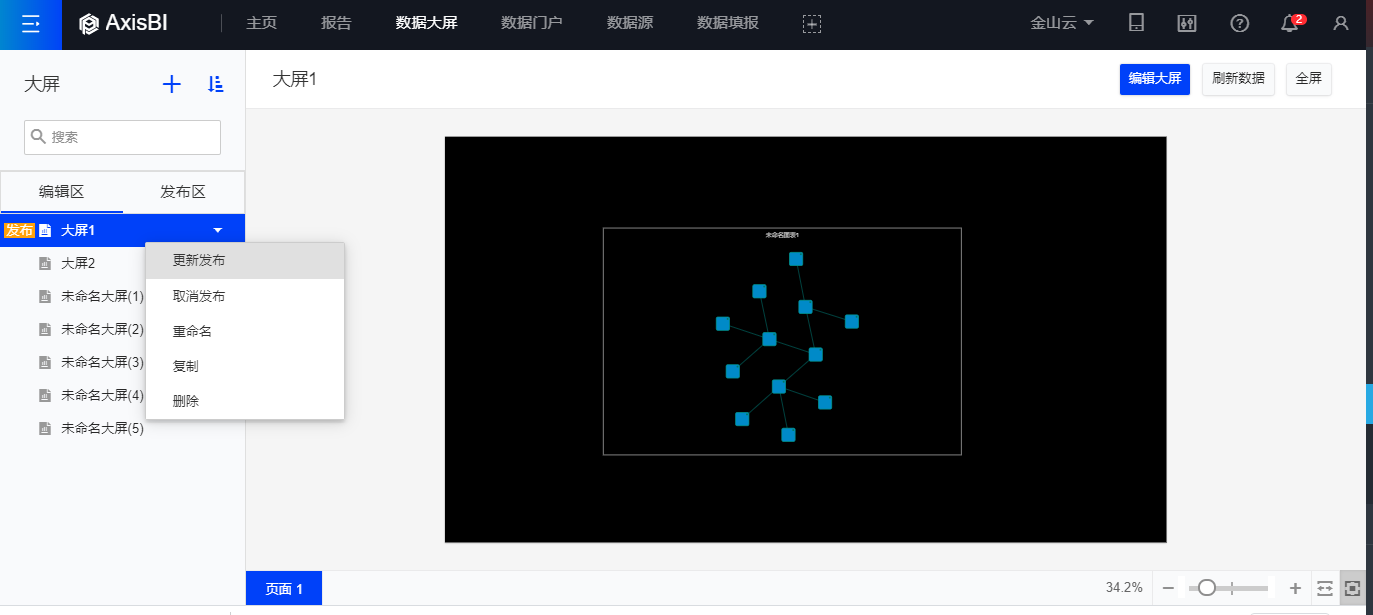Click the sort order icon

coord(215,84)
